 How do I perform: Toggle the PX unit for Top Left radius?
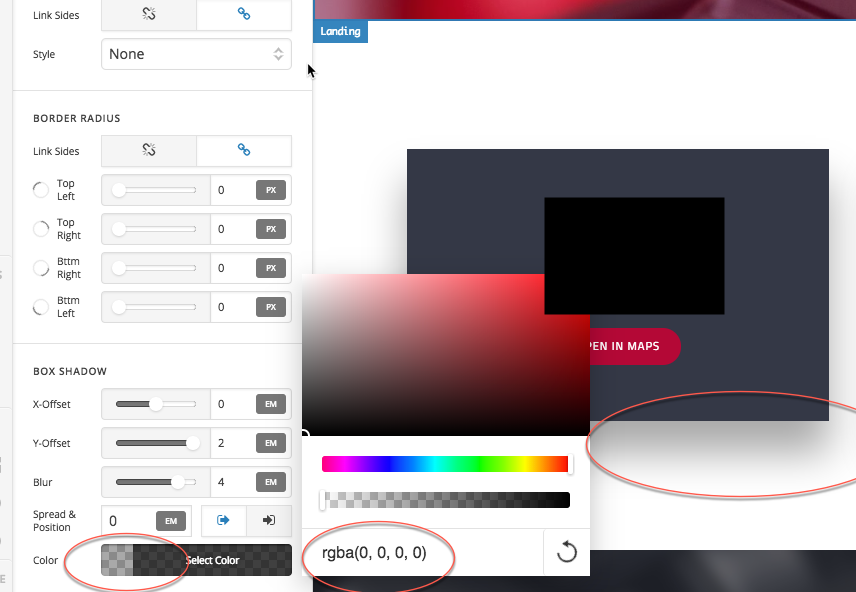[x=270, y=190]
